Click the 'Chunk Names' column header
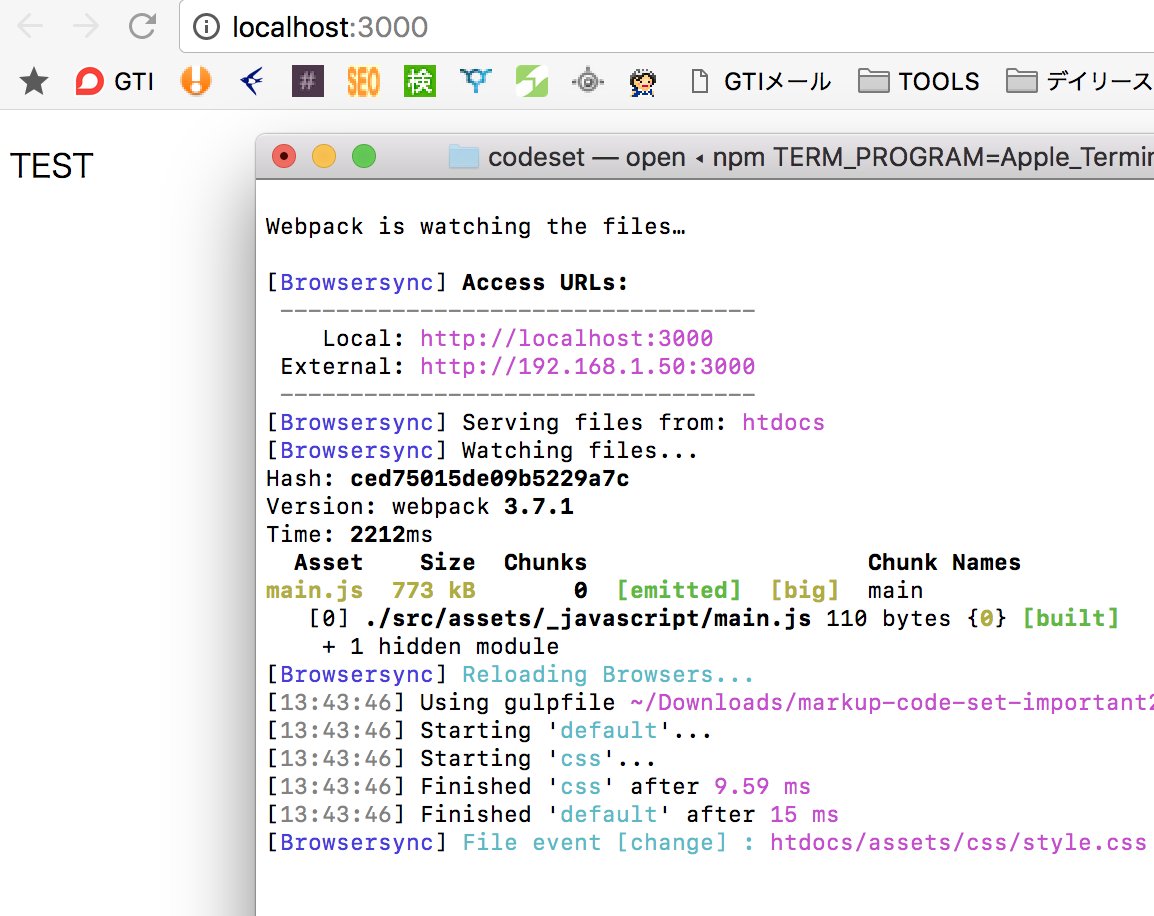The image size is (1154, 916). point(944,562)
